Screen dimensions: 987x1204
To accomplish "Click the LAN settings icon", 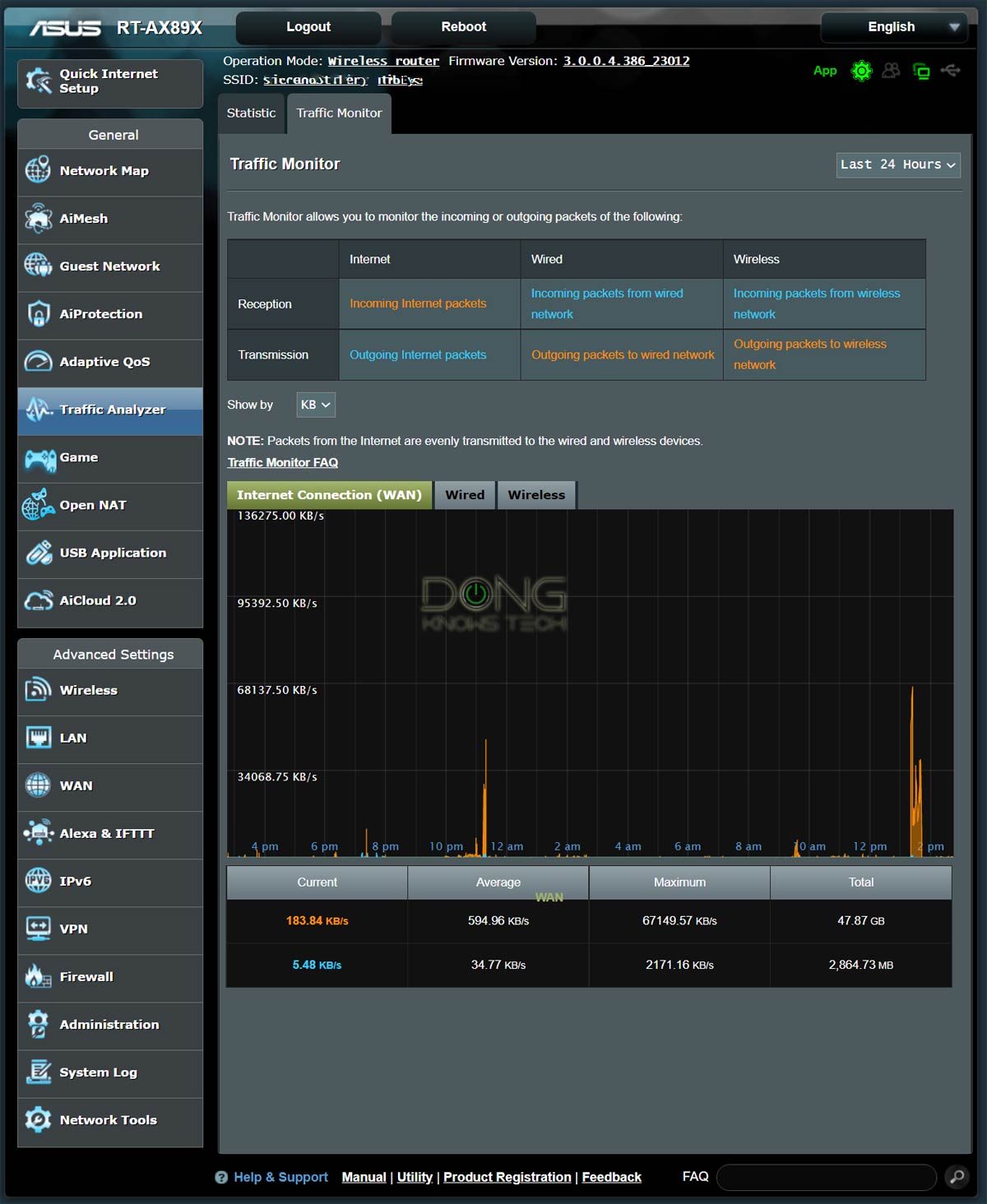I will point(38,738).
